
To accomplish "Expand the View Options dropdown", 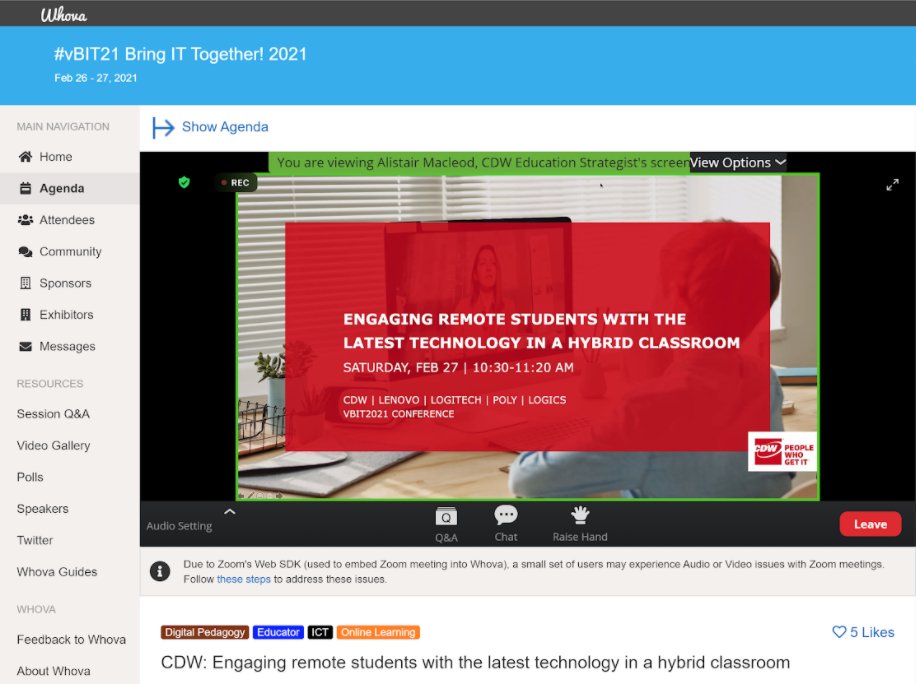I will 737,162.
